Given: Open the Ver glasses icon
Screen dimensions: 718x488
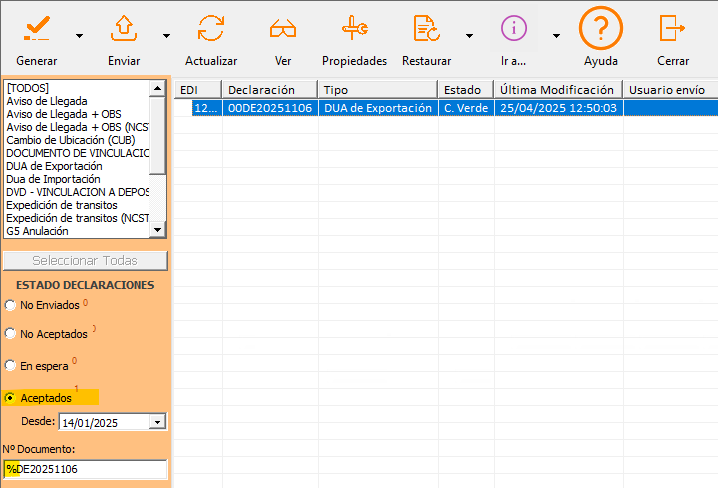Looking at the screenshot, I should coord(283,28).
